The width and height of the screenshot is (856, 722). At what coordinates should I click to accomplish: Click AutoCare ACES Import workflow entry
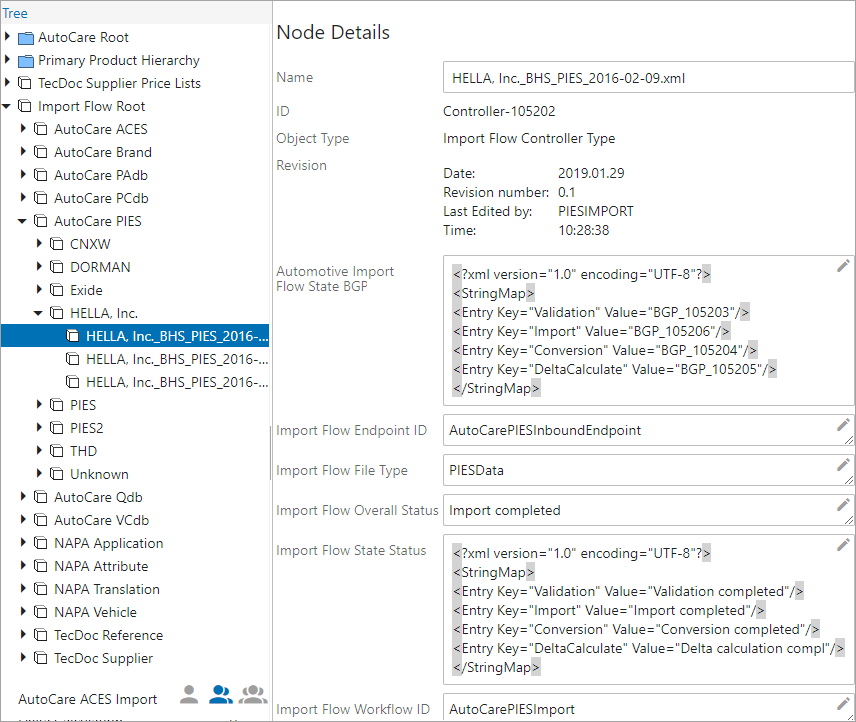click(87, 699)
